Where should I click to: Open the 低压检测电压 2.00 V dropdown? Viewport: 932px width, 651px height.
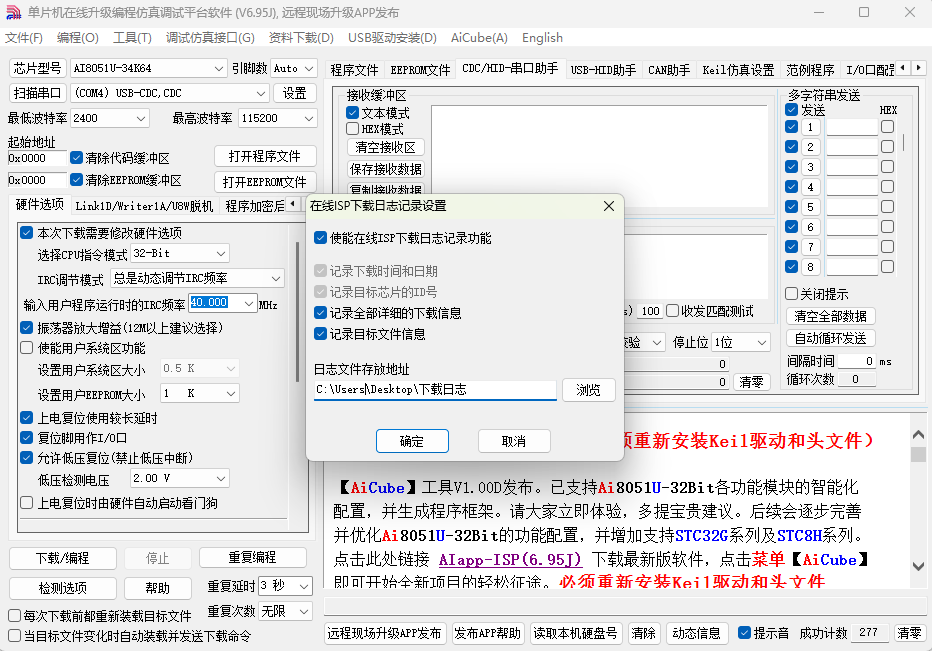[180, 478]
